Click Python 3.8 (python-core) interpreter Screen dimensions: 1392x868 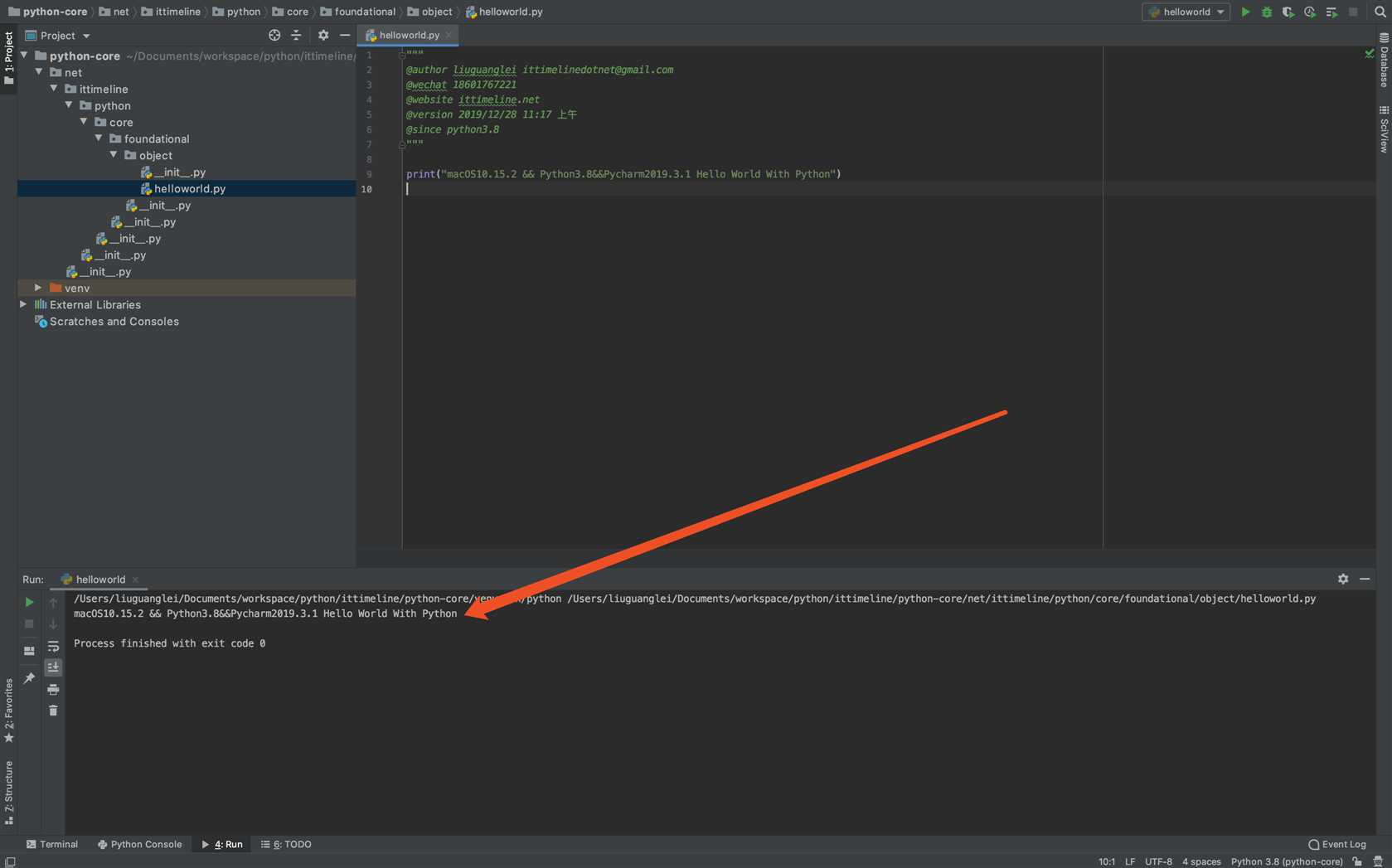point(1287,861)
